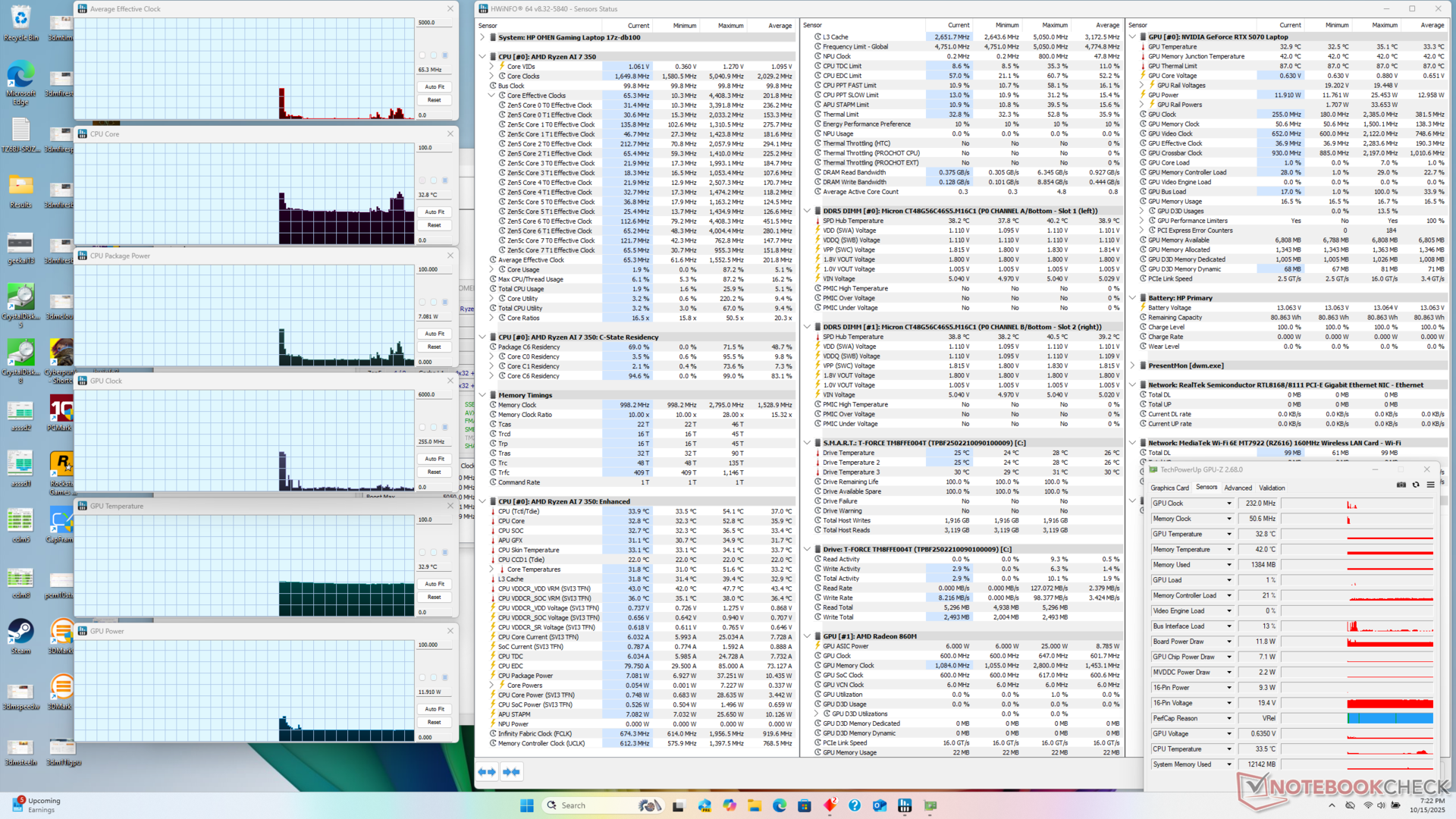
Task: Open the GPU-Z hamburger menu icon
Action: [1430, 485]
